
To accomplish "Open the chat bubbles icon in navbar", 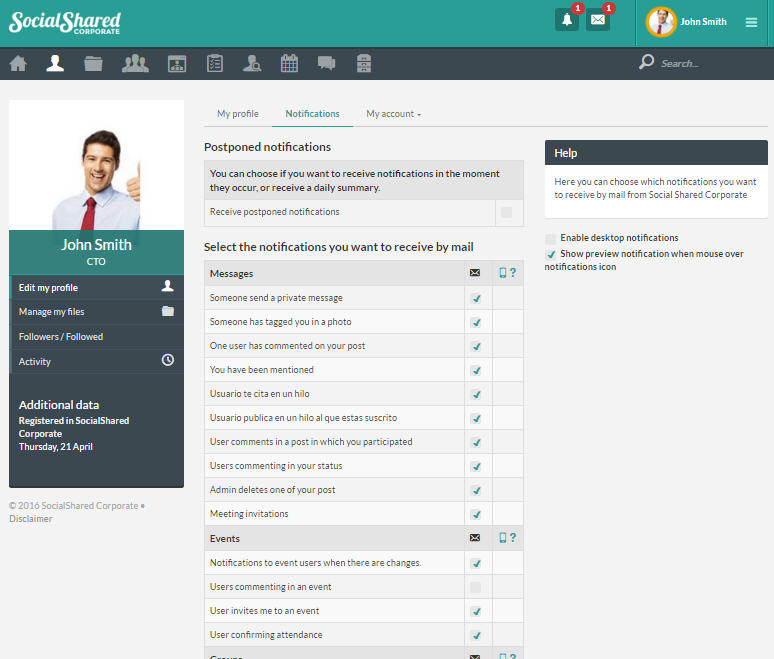I will (x=326, y=64).
